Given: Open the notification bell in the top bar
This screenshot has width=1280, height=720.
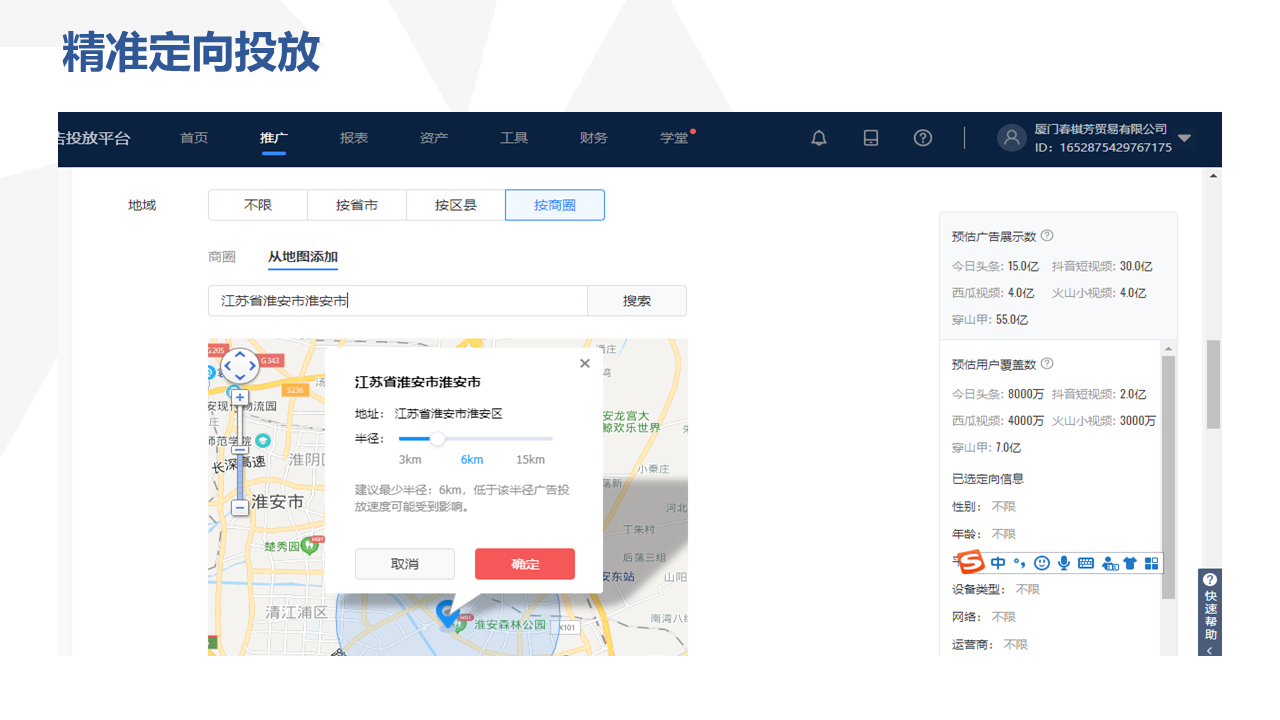Looking at the screenshot, I should [x=818, y=138].
